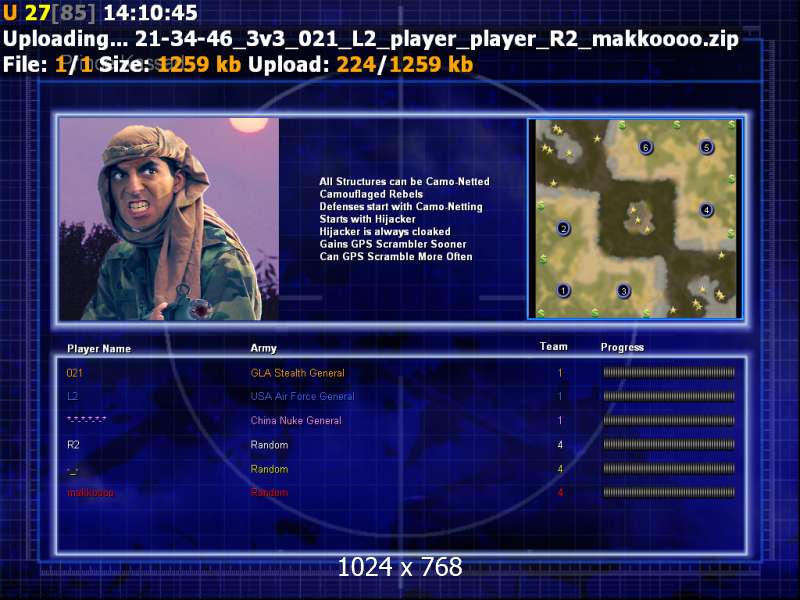This screenshot has height=600, width=800.
Task: Click start position 6 on the minimap
Action: coord(645,147)
